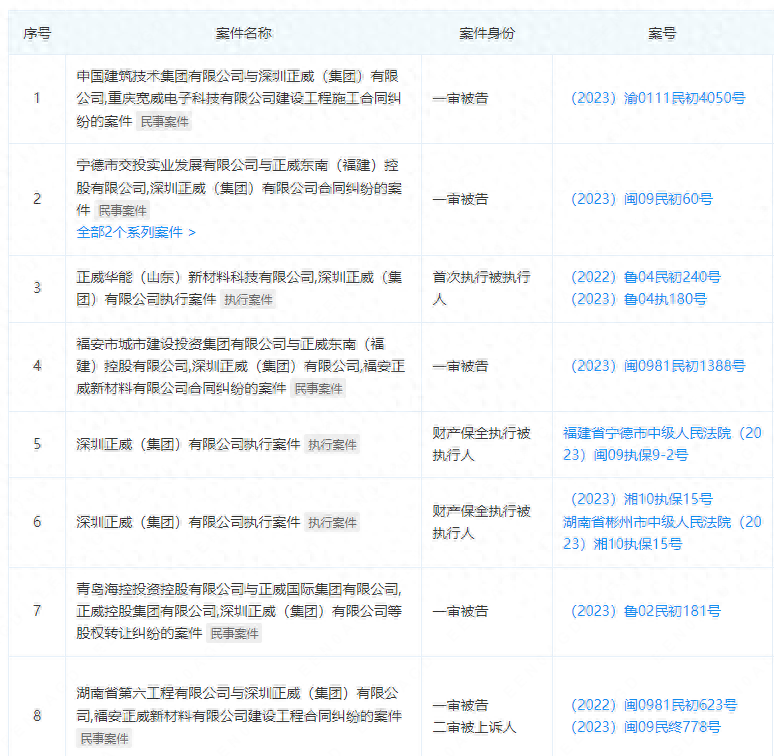Click 执行案件 tag in row 5
774x756 pixels.
coord(332,445)
